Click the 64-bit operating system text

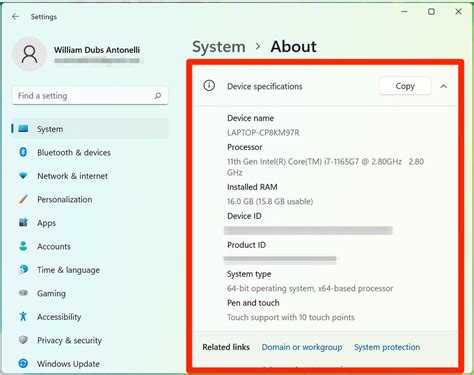pyautogui.click(x=310, y=288)
